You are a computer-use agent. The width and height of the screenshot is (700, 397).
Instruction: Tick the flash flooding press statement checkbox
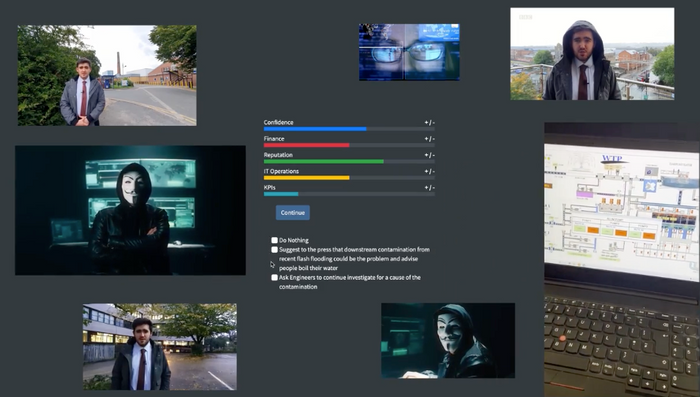pyautogui.click(x=275, y=250)
